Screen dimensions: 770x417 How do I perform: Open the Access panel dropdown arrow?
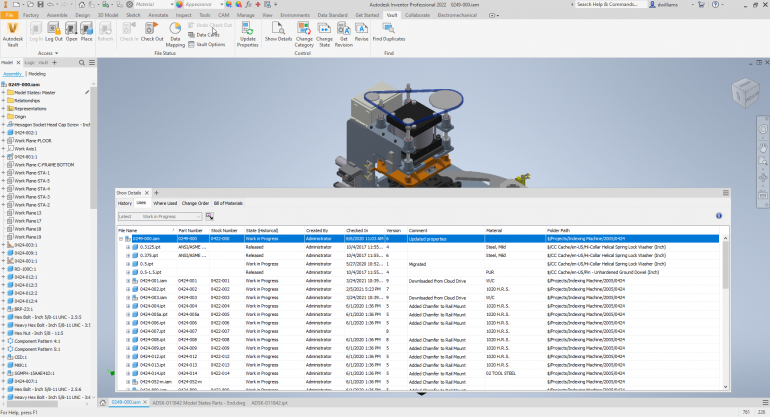pos(56,53)
